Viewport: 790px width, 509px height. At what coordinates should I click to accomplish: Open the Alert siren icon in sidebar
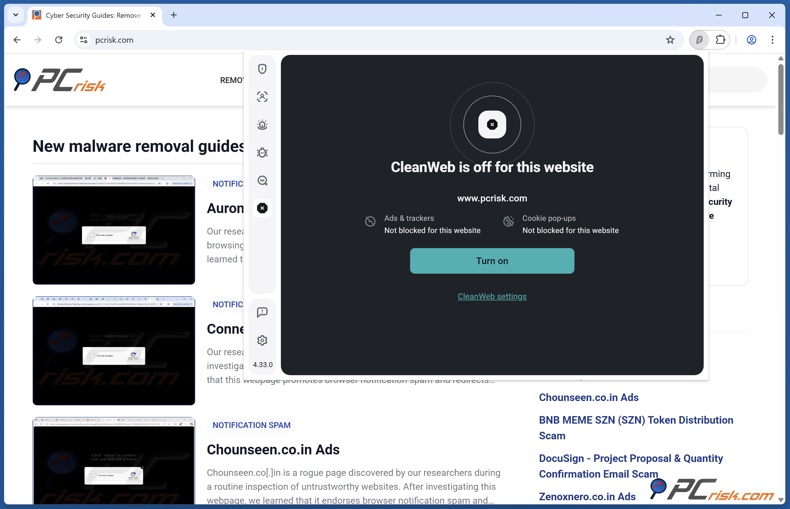point(262,124)
